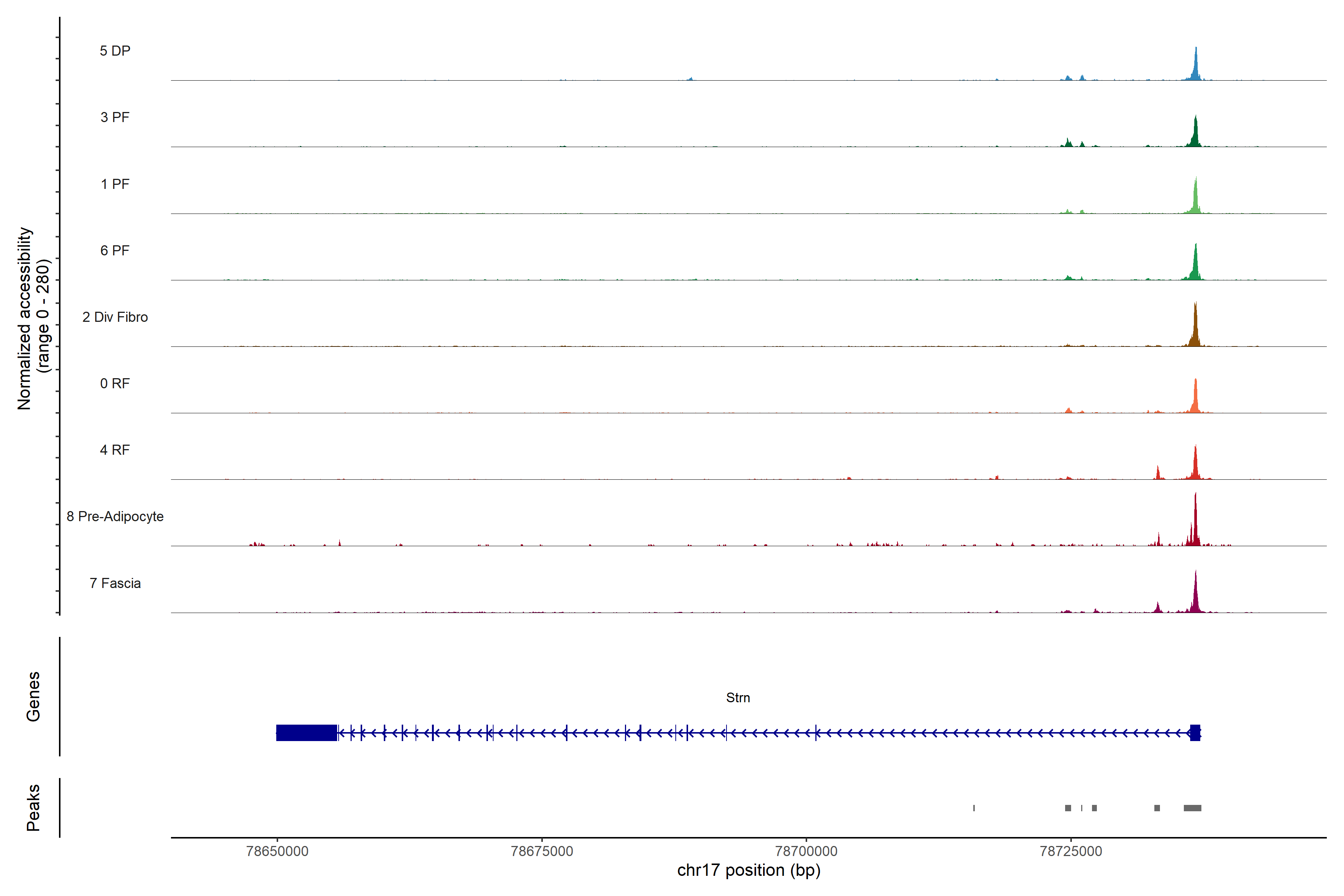Click the 7 Fascia track label

pyautogui.click(x=115, y=583)
